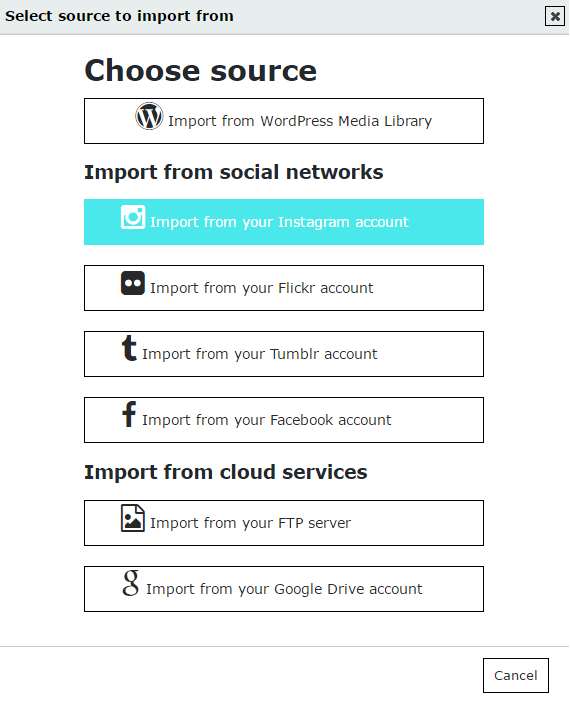Click the 'Choose source' heading
Viewport: 570px width, 703px height.
point(200,70)
